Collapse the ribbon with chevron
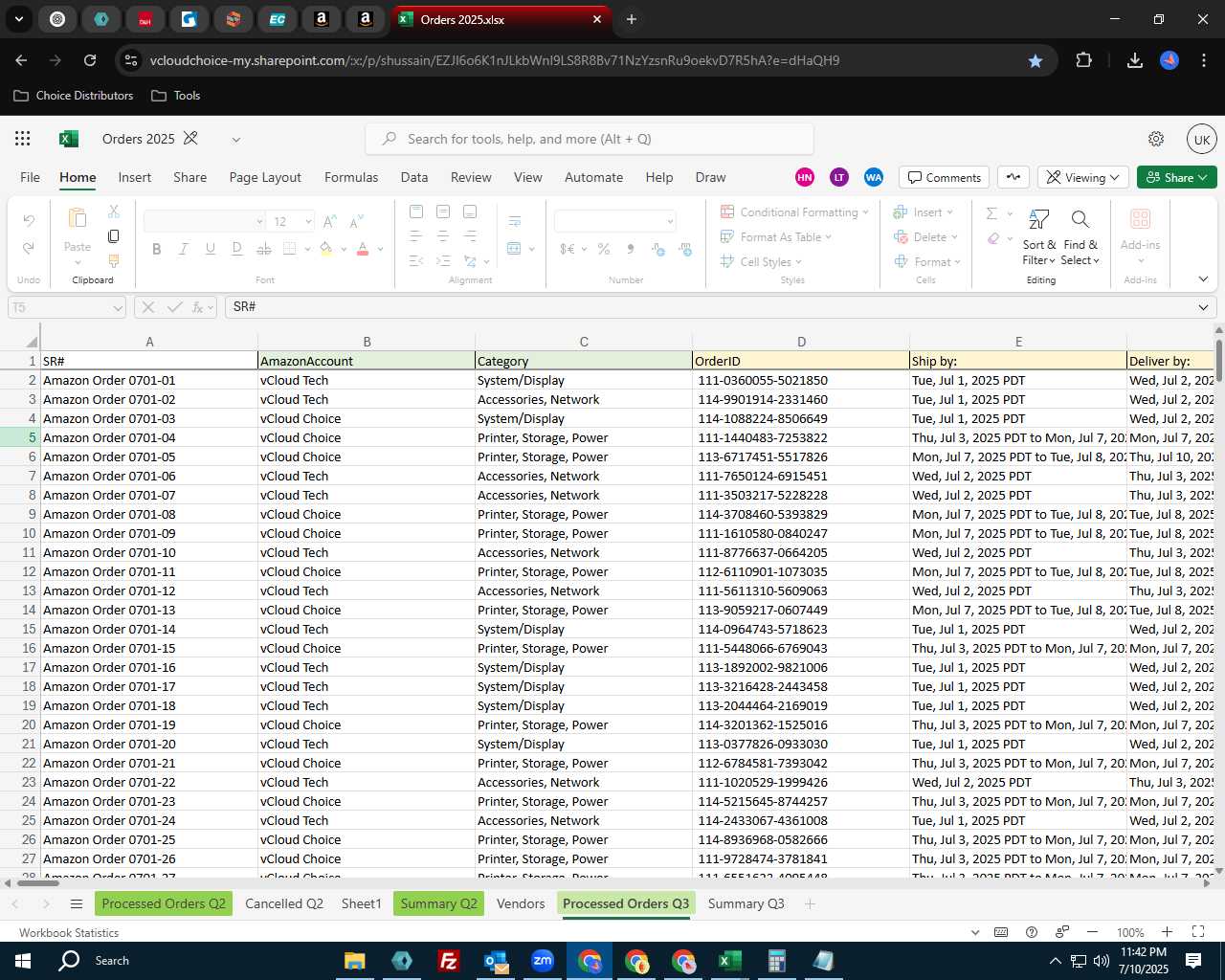Image resolution: width=1225 pixels, height=980 pixels. click(1203, 279)
